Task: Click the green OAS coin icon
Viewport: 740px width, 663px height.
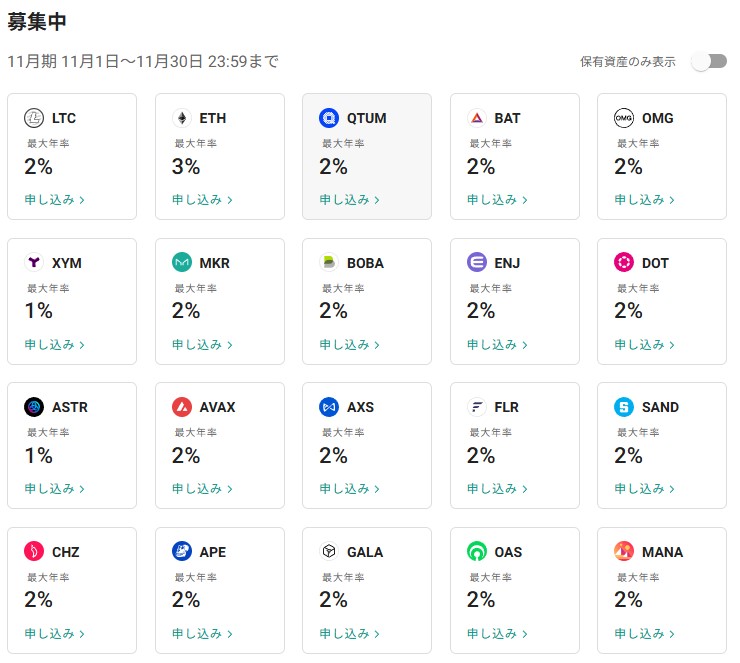Action: pyautogui.click(x=477, y=551)
